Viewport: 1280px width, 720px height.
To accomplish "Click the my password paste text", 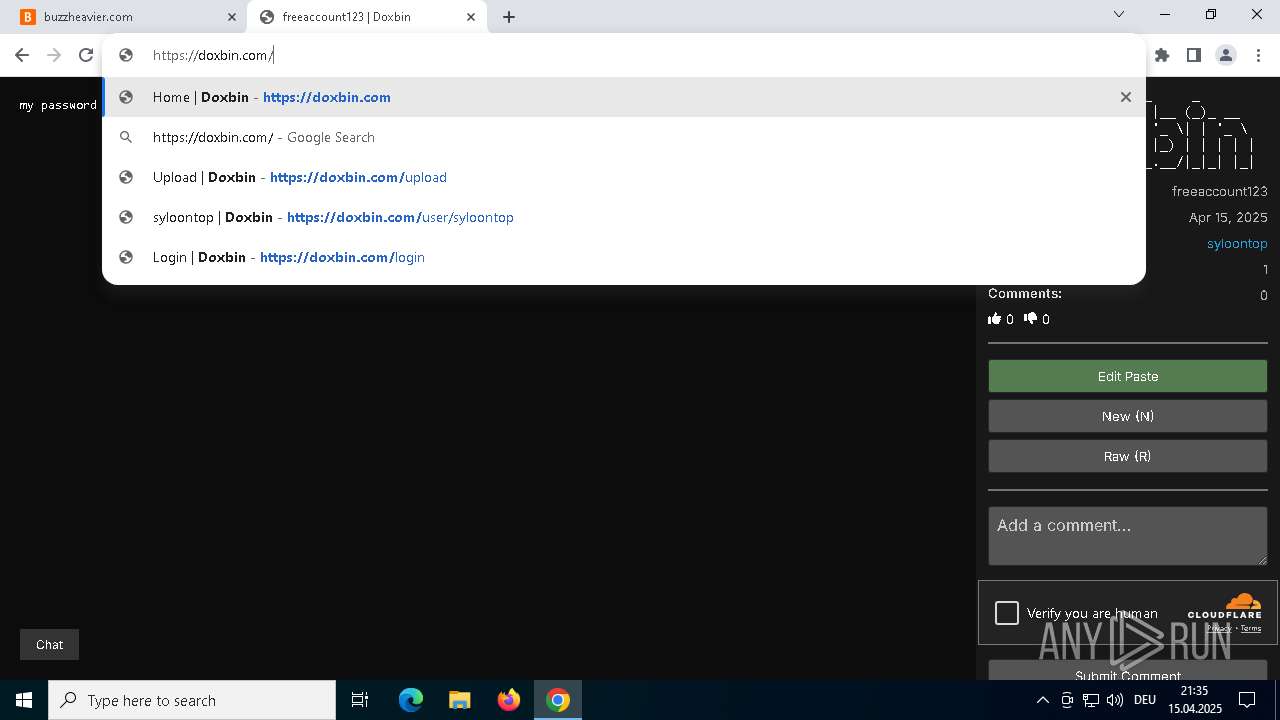I will pos(58,105).
